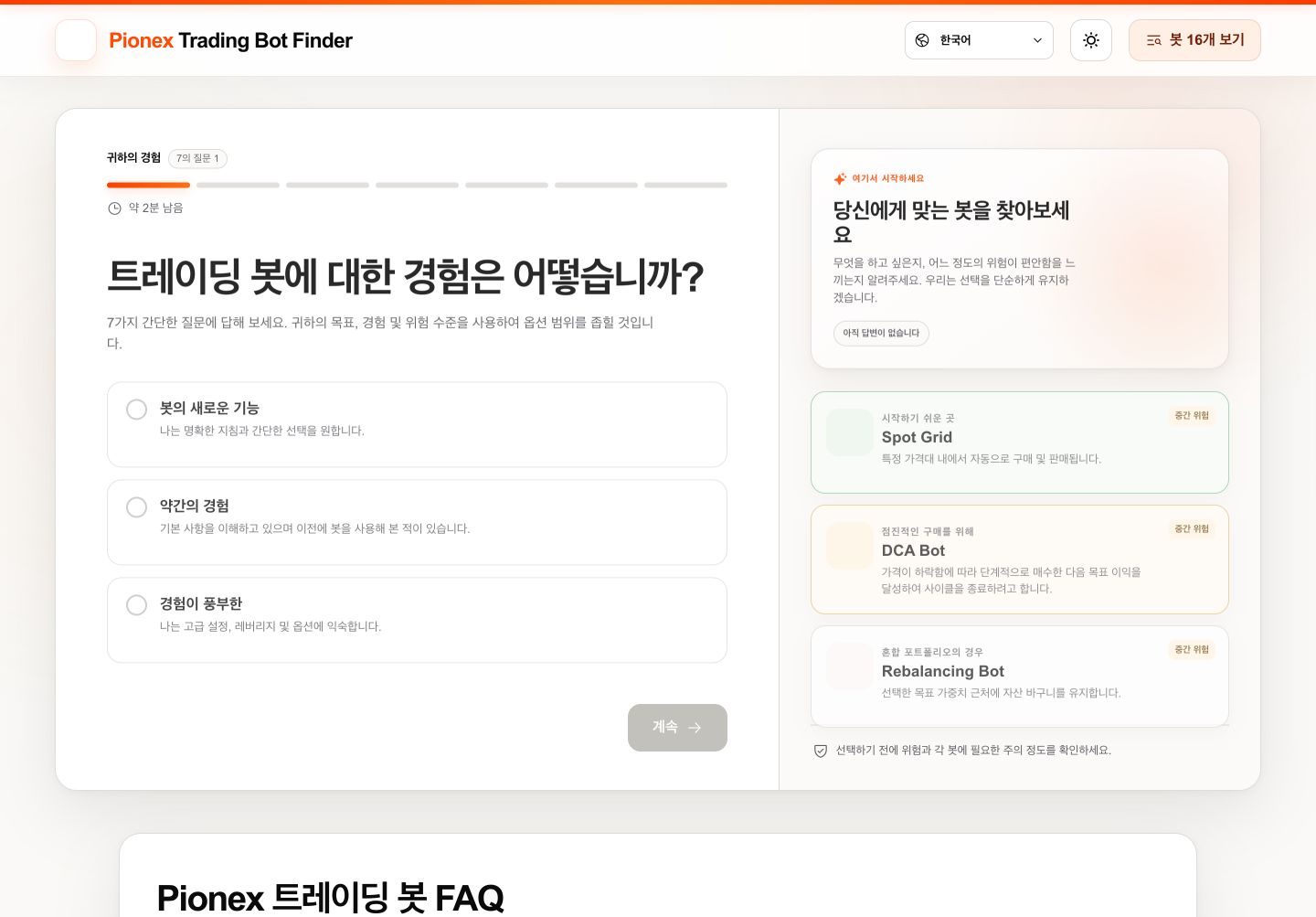Click 중간 위험 badge on Rebalancing Bot card

pyautogui.click(x=1192, y=650)
